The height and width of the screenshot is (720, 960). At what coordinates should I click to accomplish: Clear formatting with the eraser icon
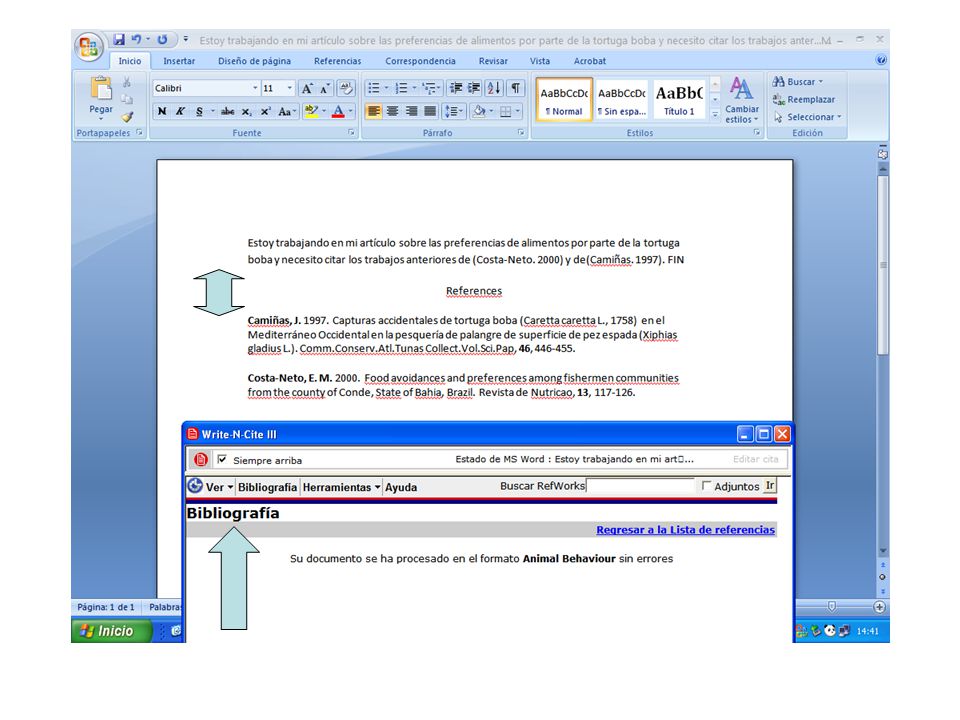click(x=346, y=88)
